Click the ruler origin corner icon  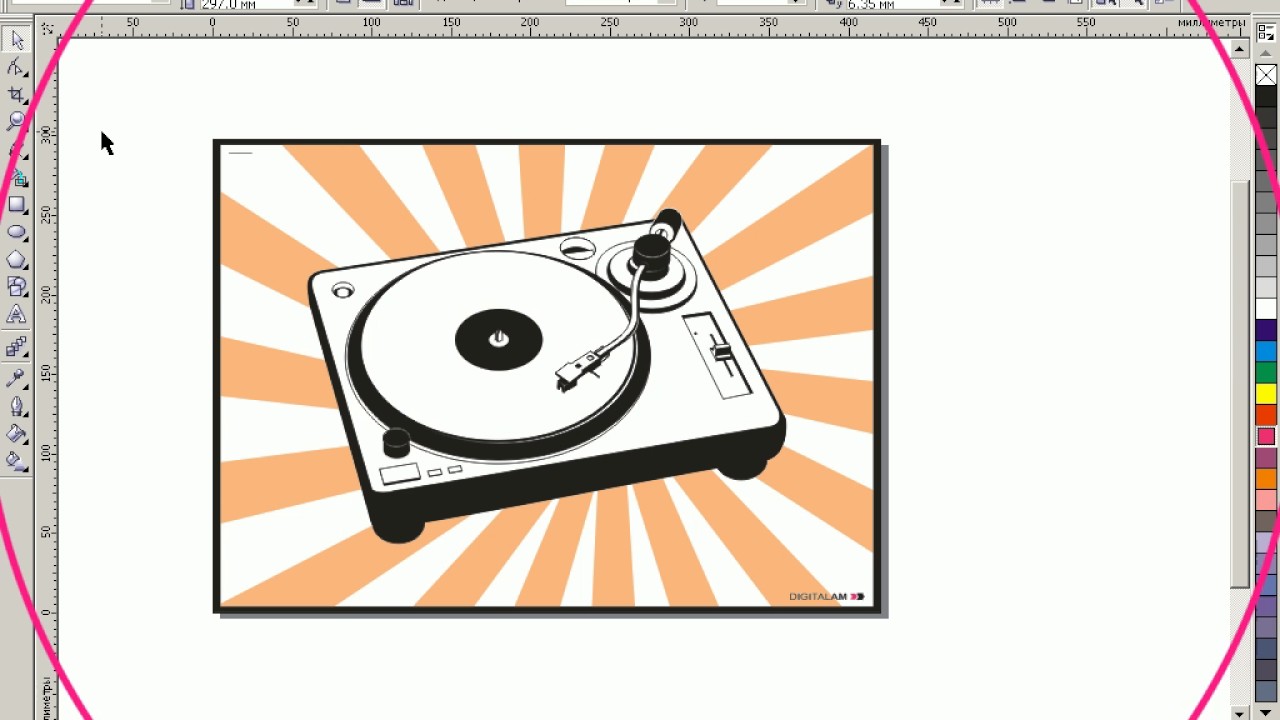[47, 30]
